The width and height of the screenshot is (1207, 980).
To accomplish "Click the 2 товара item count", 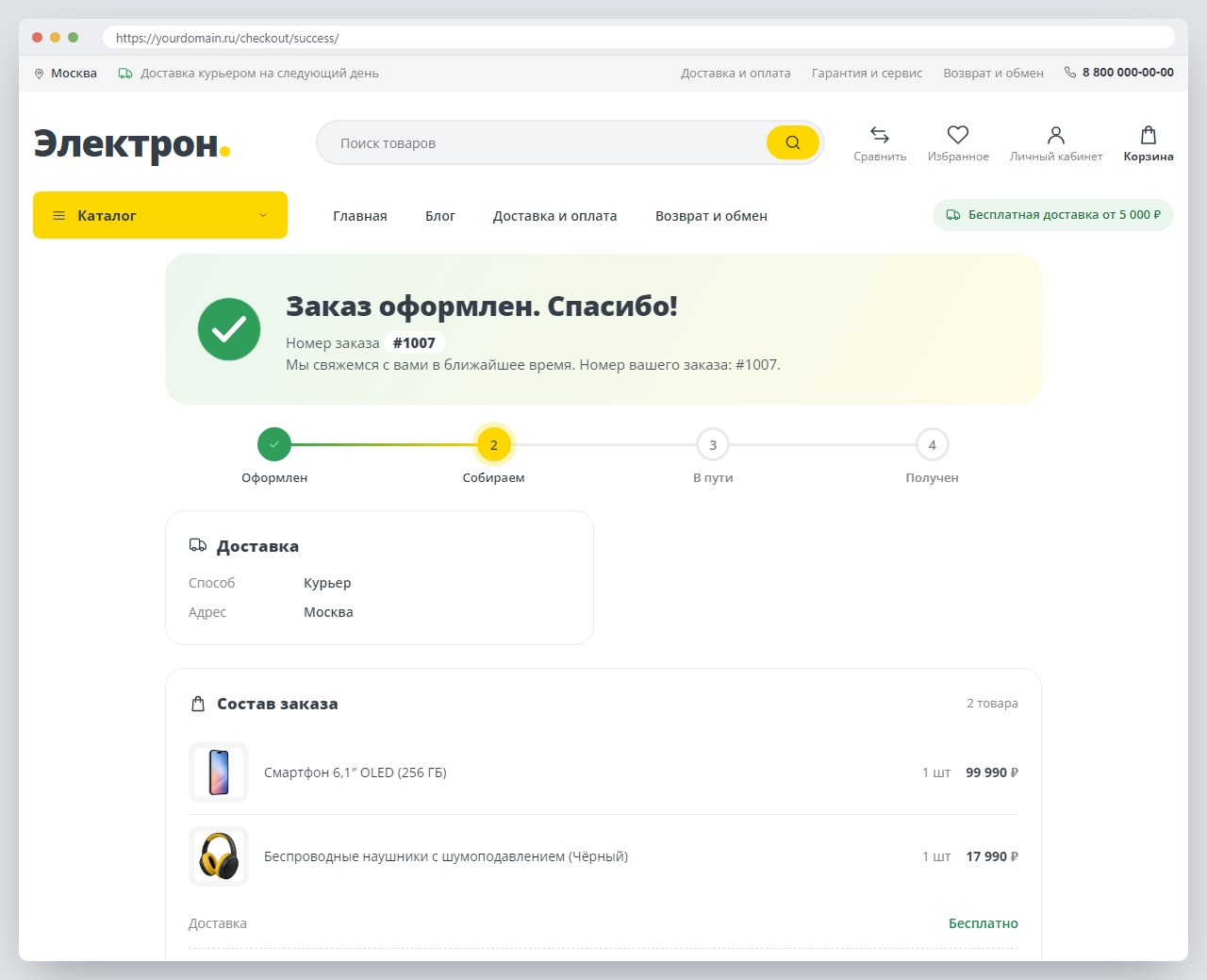I will click(992, 704).
